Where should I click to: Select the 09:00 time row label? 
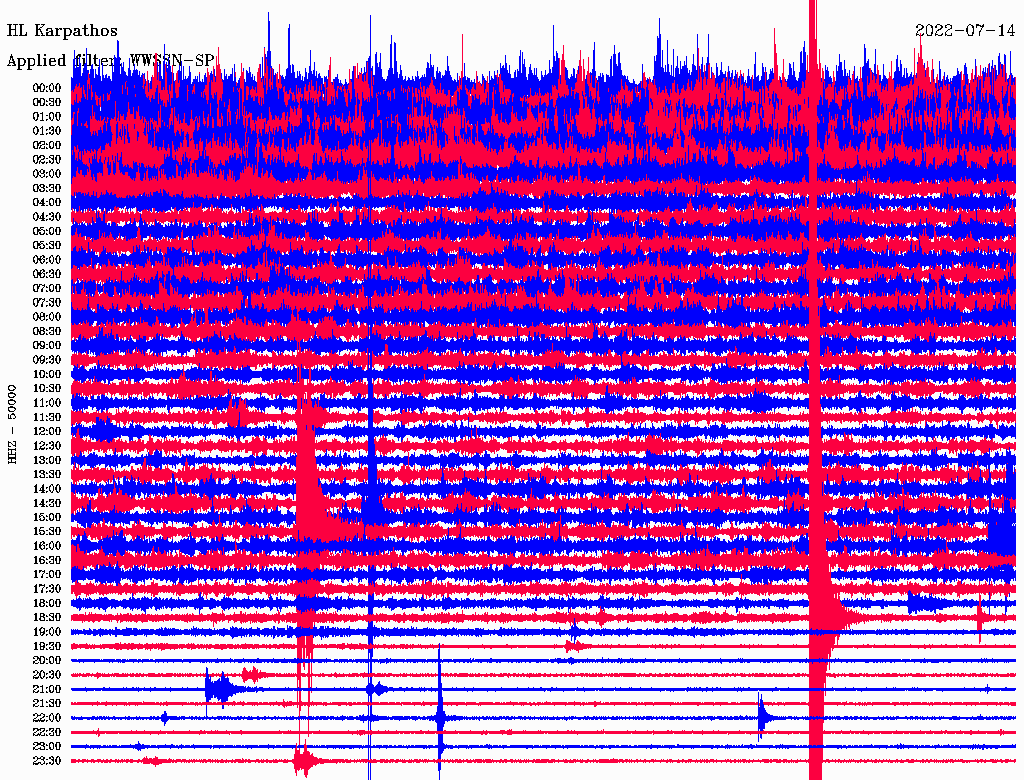[x=47, y=346]
